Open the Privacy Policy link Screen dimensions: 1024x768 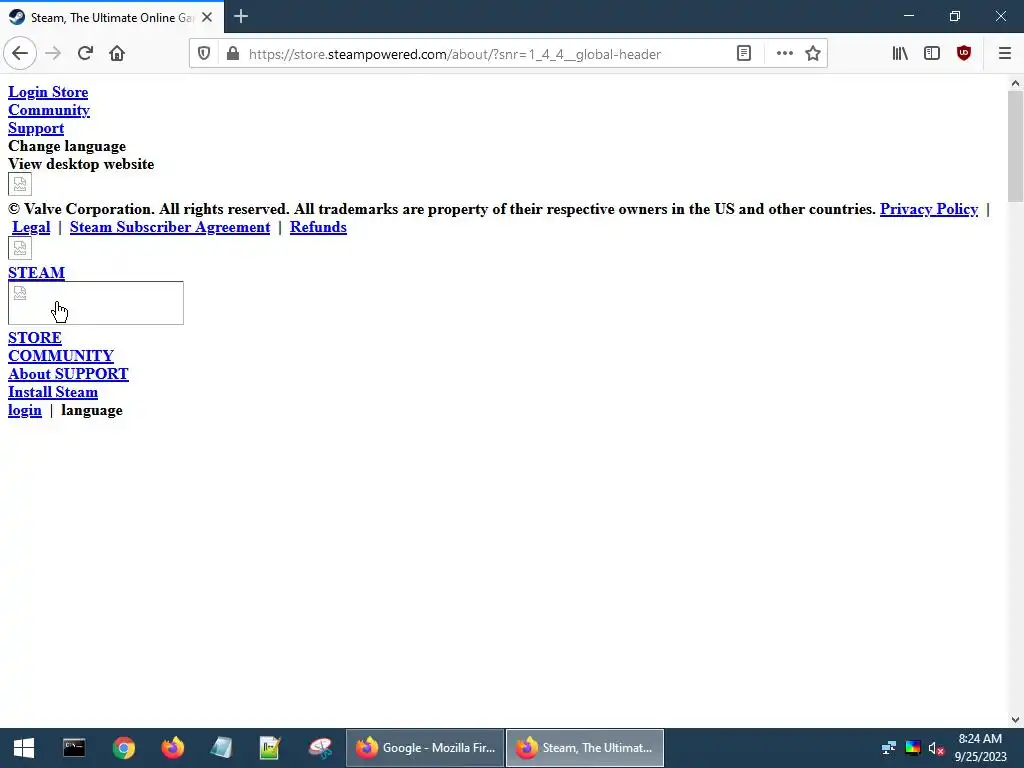(929, 209)
